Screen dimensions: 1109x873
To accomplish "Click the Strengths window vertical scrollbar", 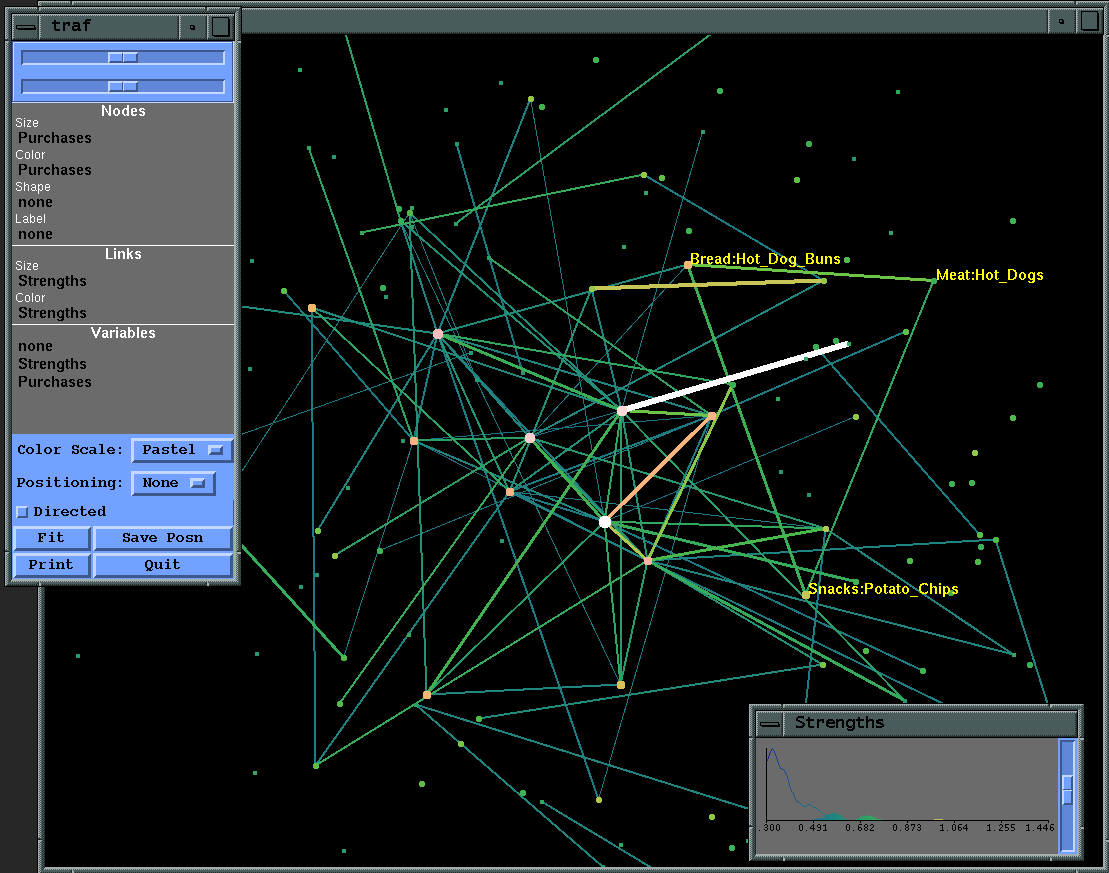I will pos(1067,790).
